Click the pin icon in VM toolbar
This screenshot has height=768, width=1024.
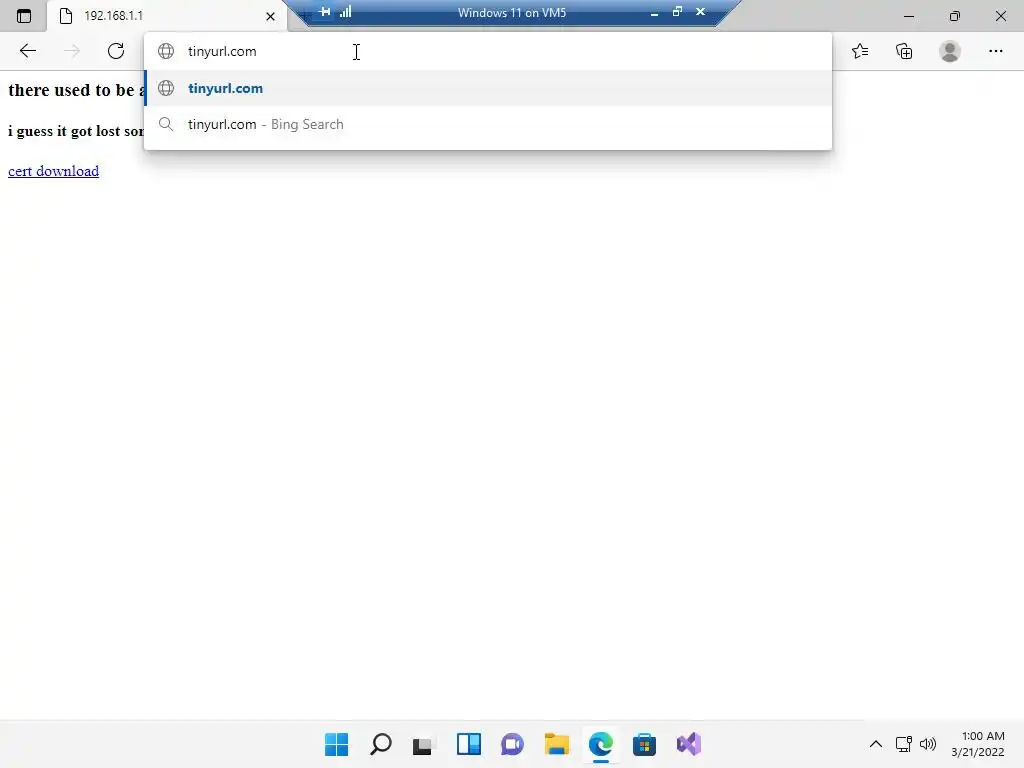[325, 12]
